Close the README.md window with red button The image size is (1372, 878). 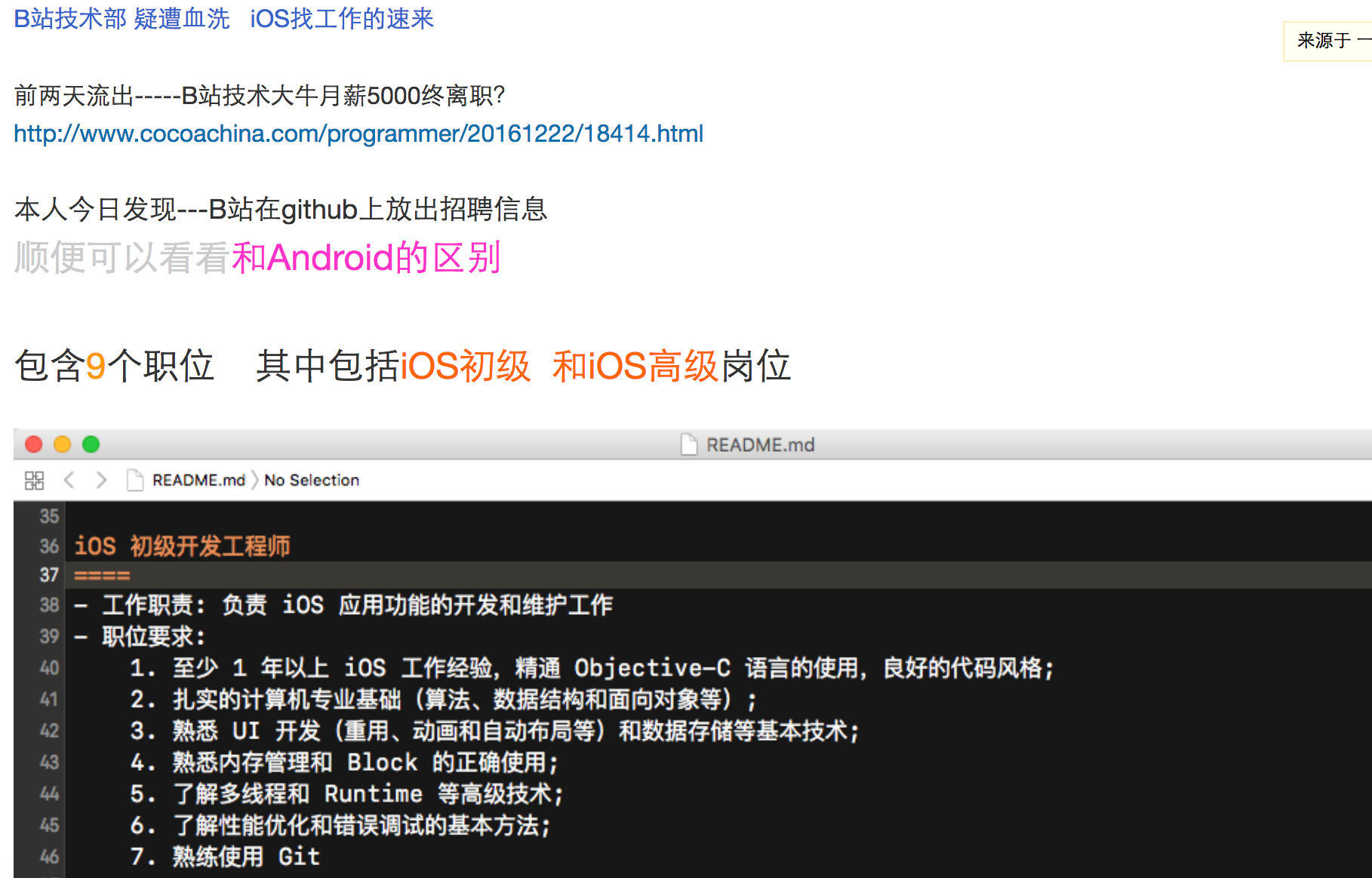34,444
